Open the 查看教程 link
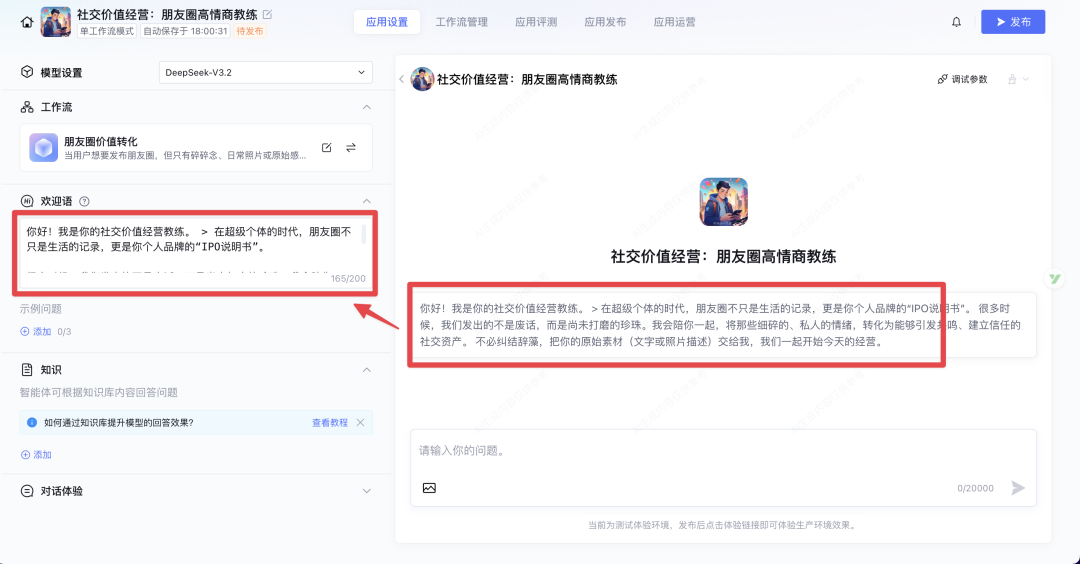This screenshot has width=1080, height=564. coord(329,423)
